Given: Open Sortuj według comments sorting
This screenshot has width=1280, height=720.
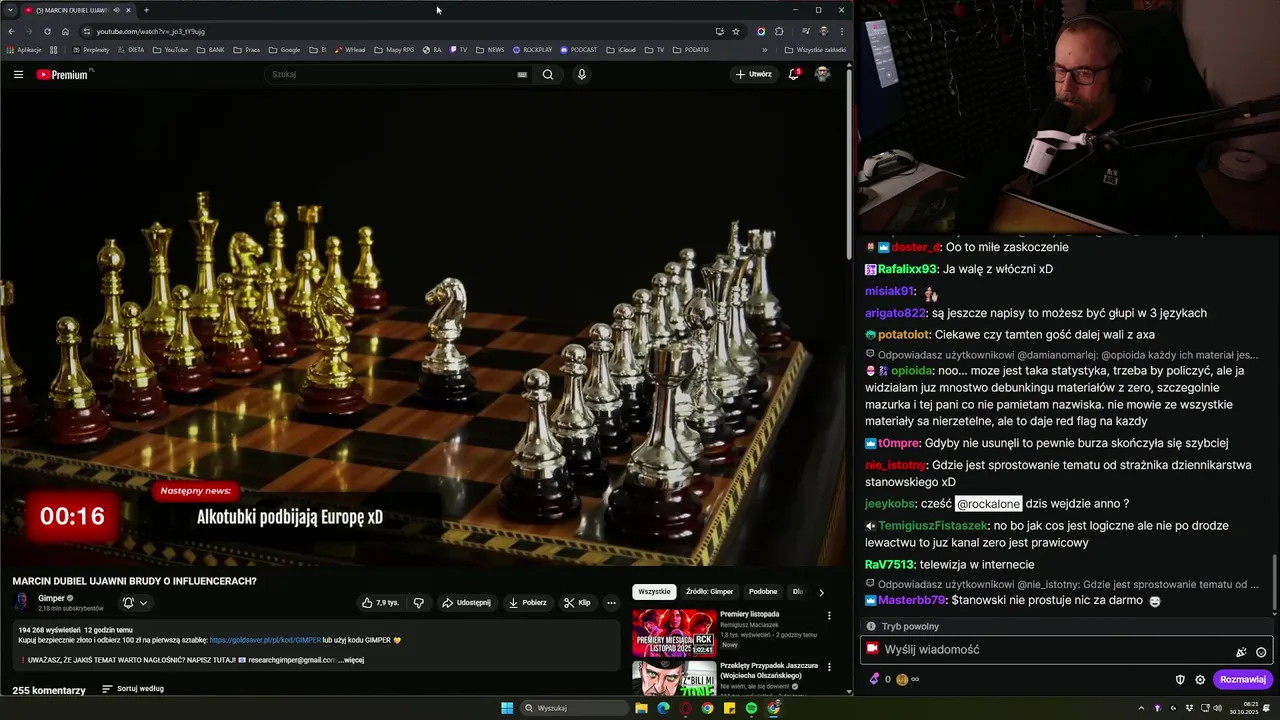Looking at the screenshot, I should [x=132, y=689].
